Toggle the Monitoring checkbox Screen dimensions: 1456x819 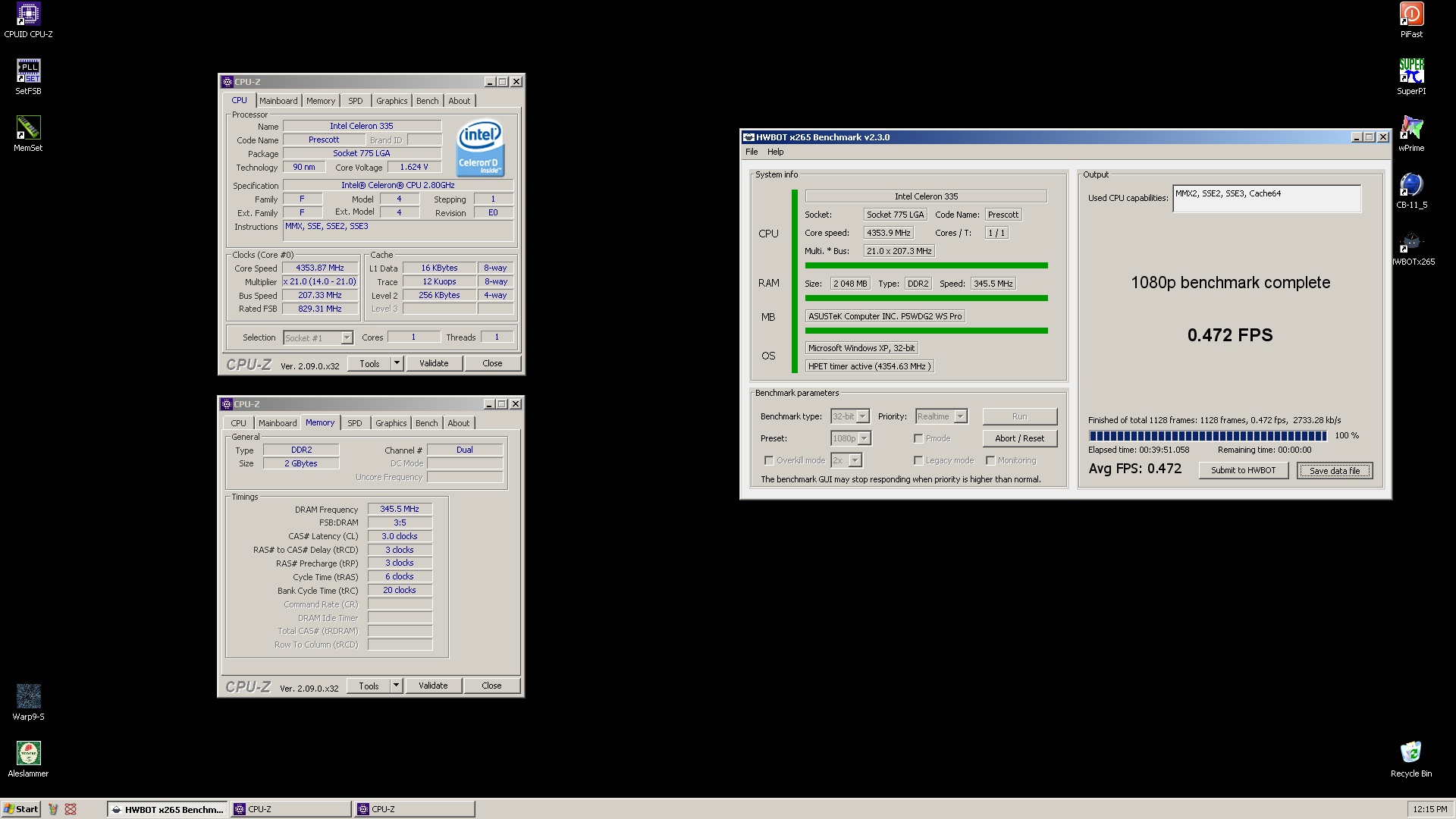point(990,460)
